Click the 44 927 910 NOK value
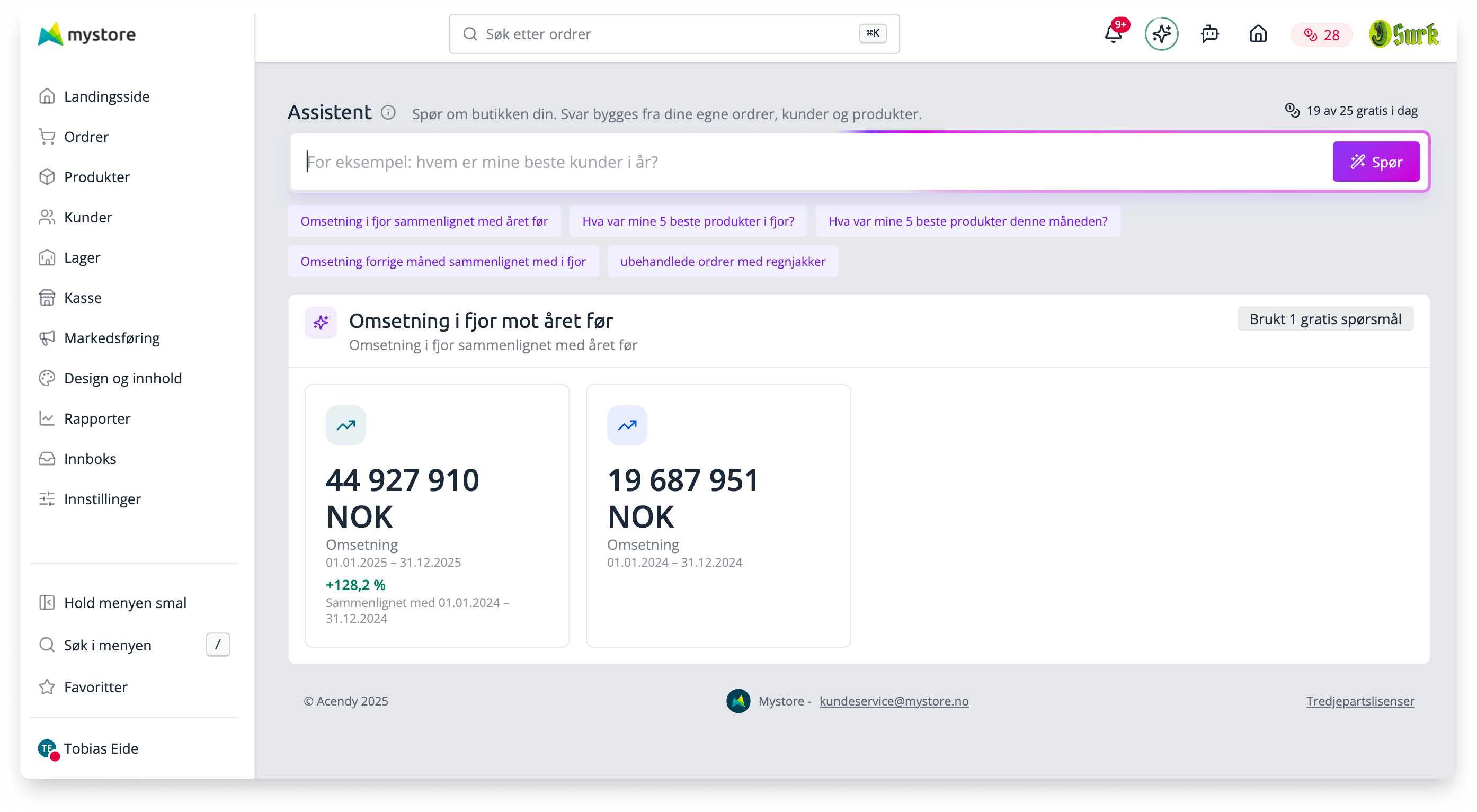 (x=403, y=498)
